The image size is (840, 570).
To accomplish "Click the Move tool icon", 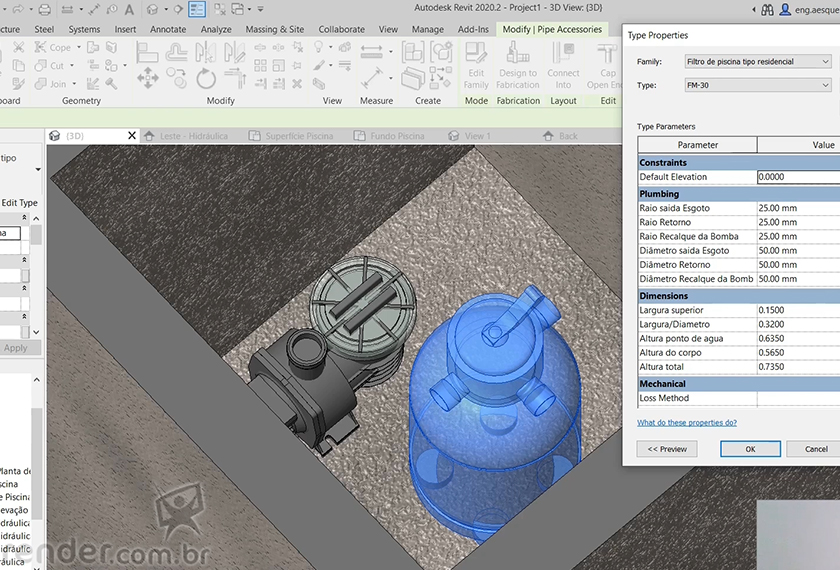I will pos(148,78).
